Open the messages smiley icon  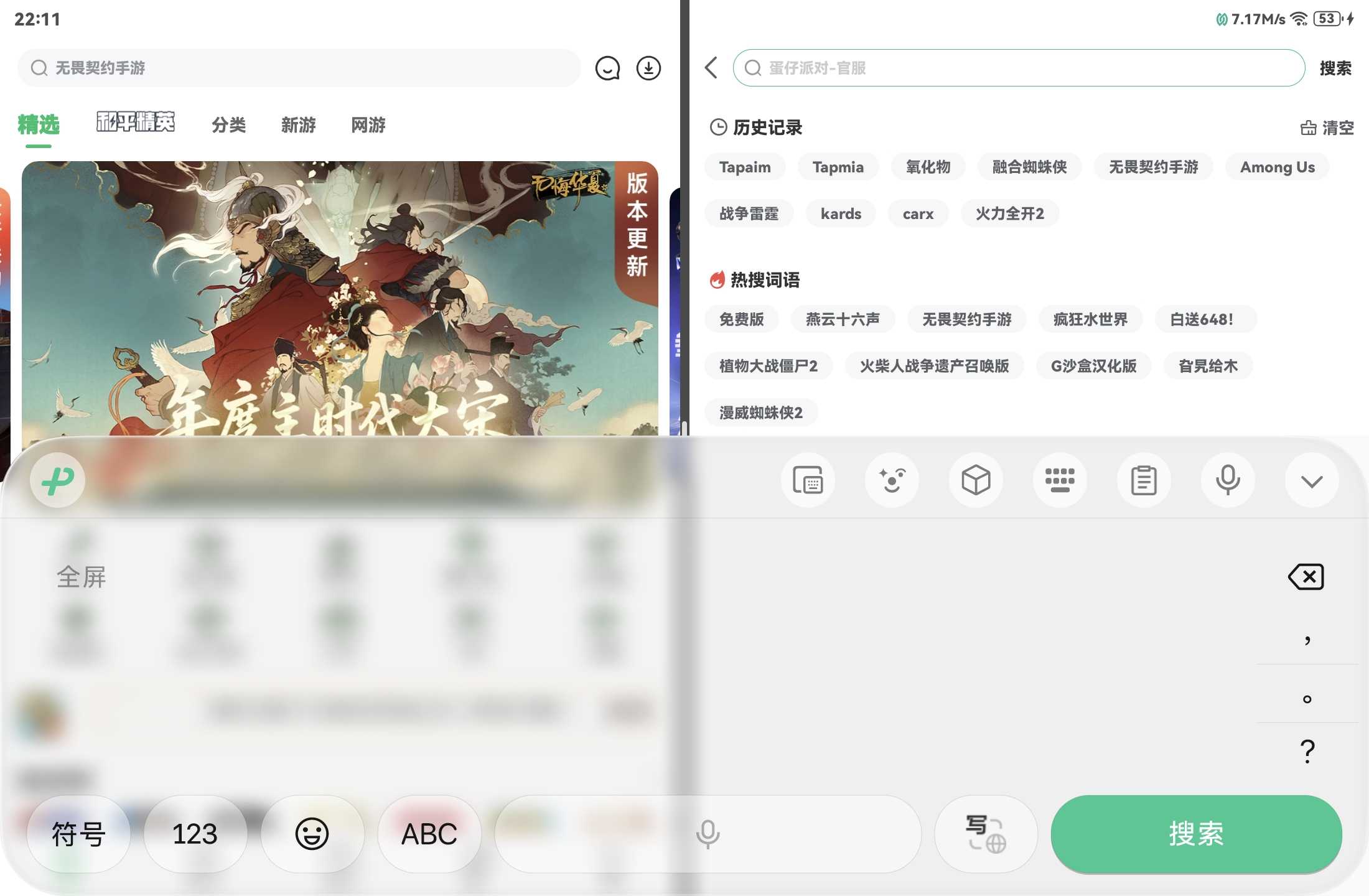(607, 68)
